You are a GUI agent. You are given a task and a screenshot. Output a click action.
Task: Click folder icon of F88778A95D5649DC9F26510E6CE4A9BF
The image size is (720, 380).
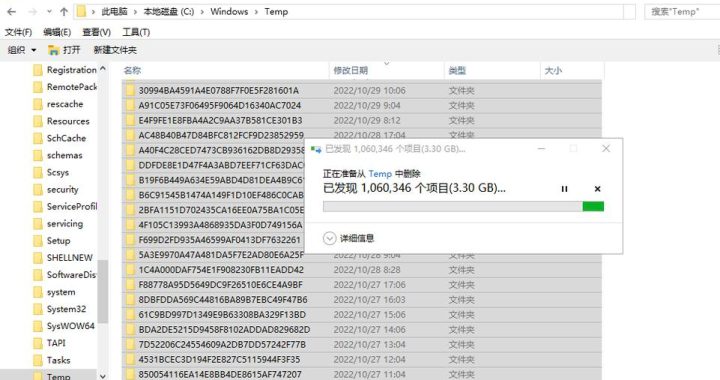[130, 285]
